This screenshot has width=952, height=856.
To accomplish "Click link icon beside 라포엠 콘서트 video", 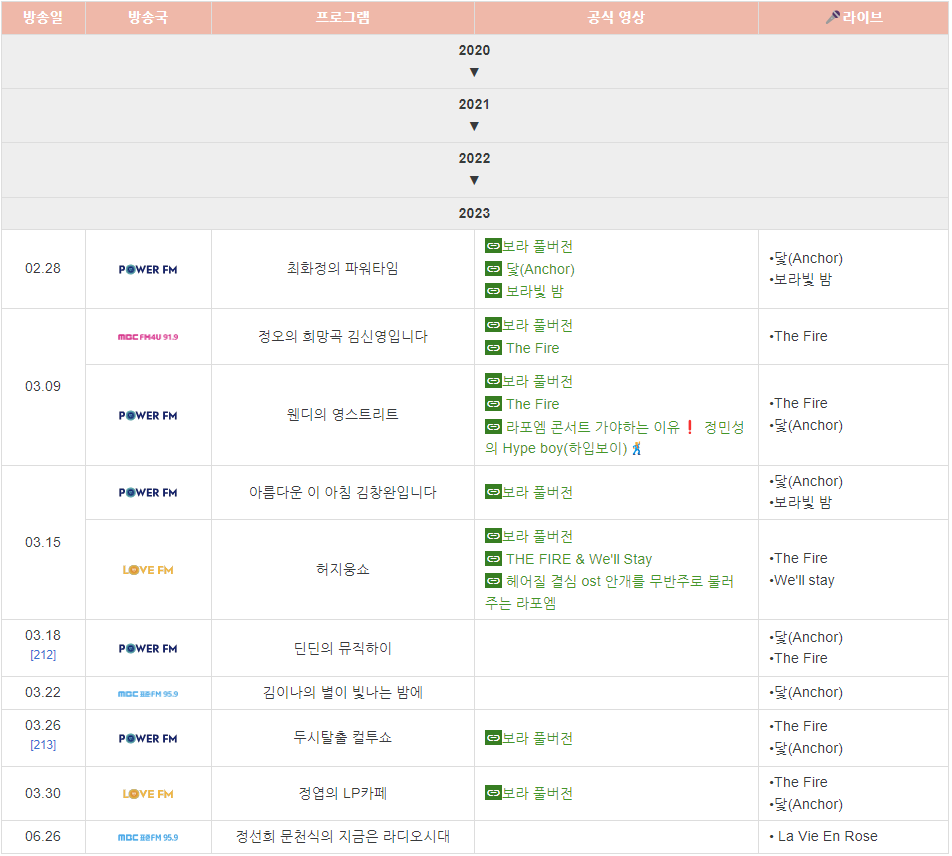I will click(x=494, y=427).
